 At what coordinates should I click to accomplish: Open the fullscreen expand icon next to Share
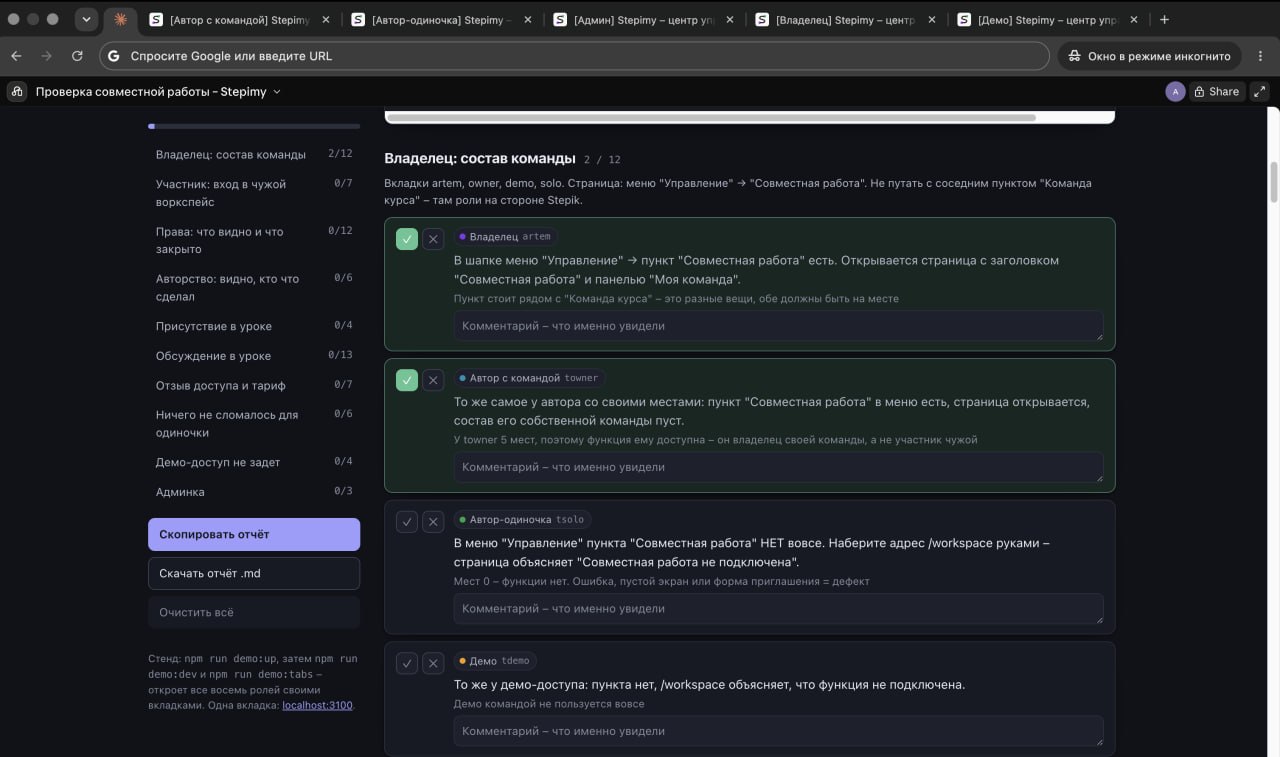pos(1260,91)
